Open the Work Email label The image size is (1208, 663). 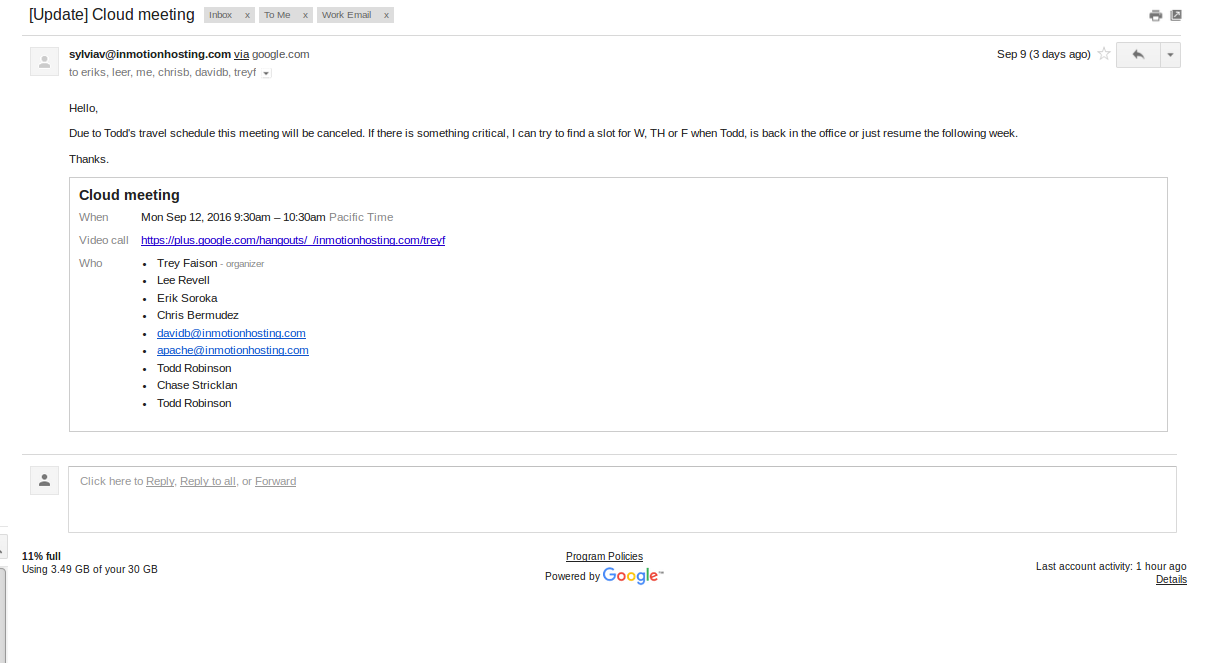(346, 15)
